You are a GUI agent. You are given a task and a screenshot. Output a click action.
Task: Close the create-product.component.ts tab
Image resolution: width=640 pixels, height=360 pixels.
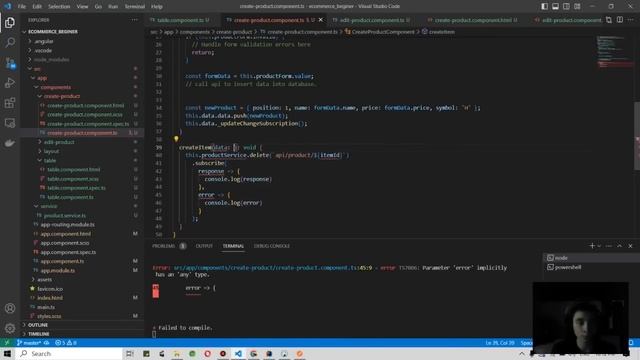coord(320,20)
